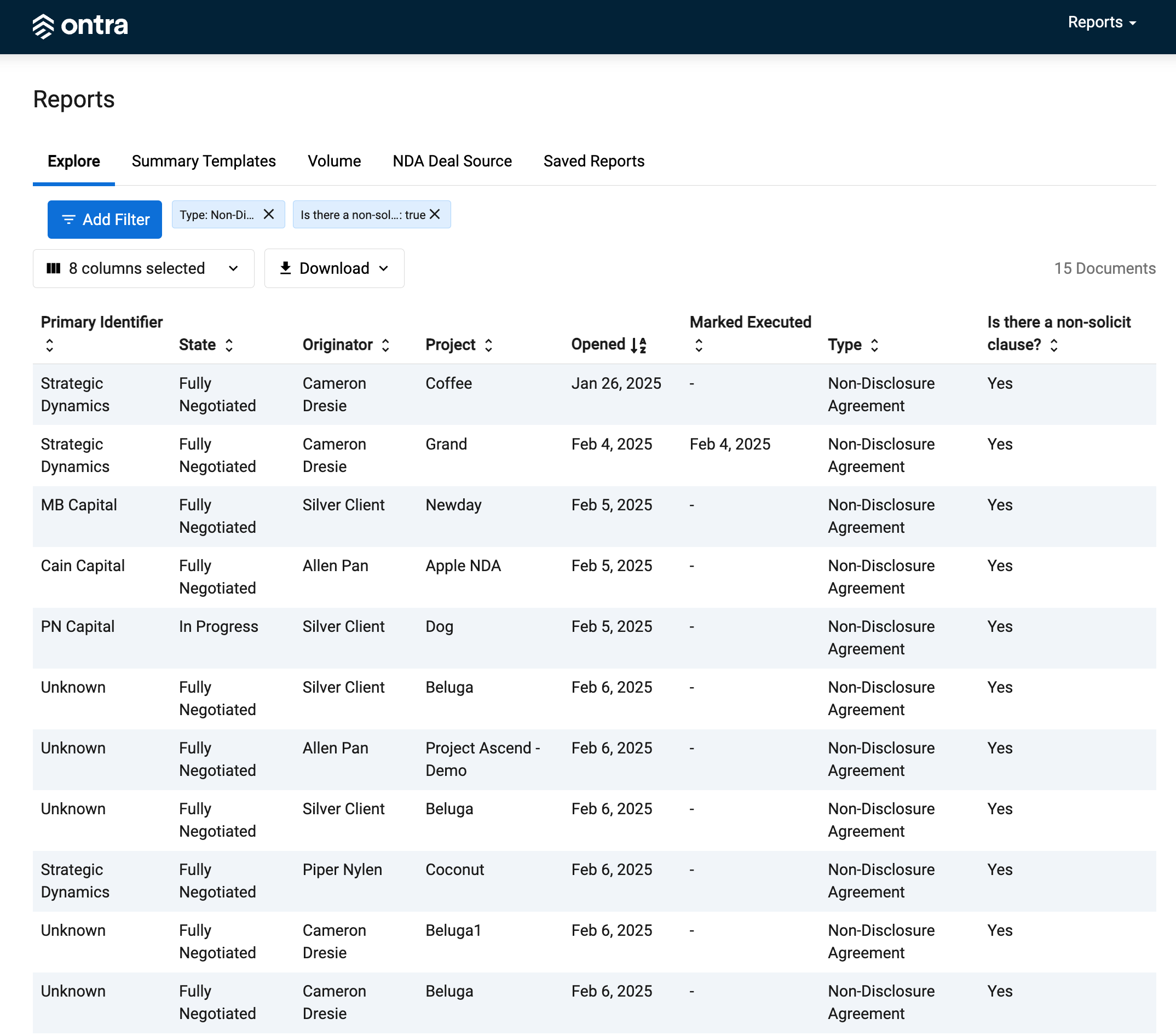Viewport: 1176px width, 1036px height.
Task: Switch to the Summary Templates tab
Action: pyautogui.click(x=204, y=161)
